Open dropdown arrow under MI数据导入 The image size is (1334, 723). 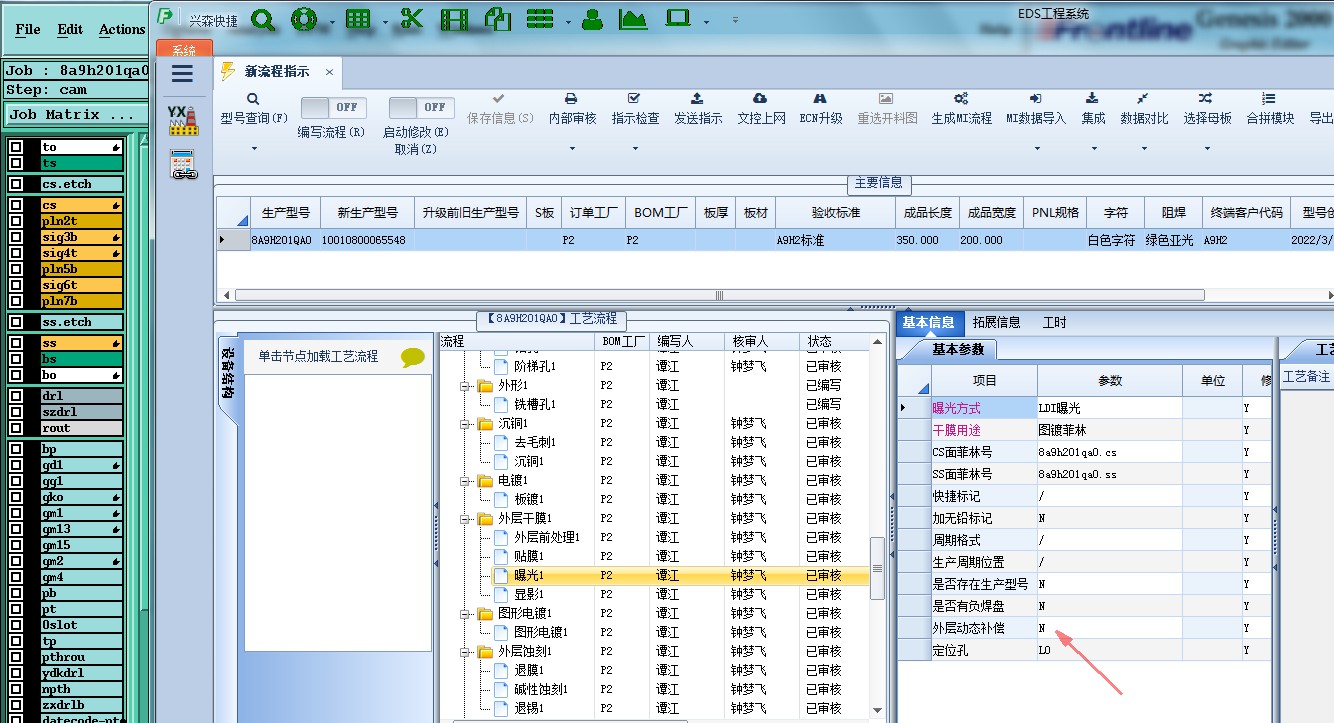point(1036,149)
